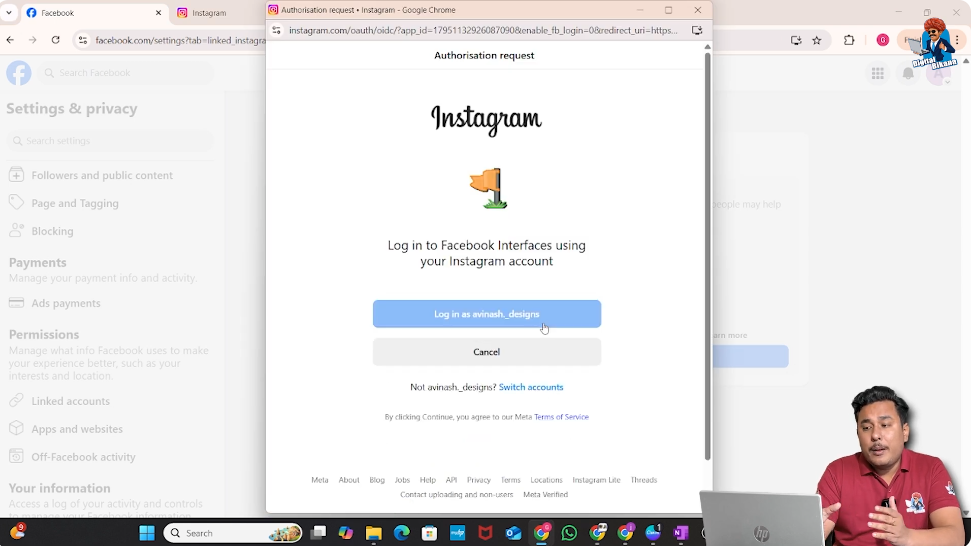Screen dimensions: 971x546
Task: Open Blocking settings
Action: 53,231
